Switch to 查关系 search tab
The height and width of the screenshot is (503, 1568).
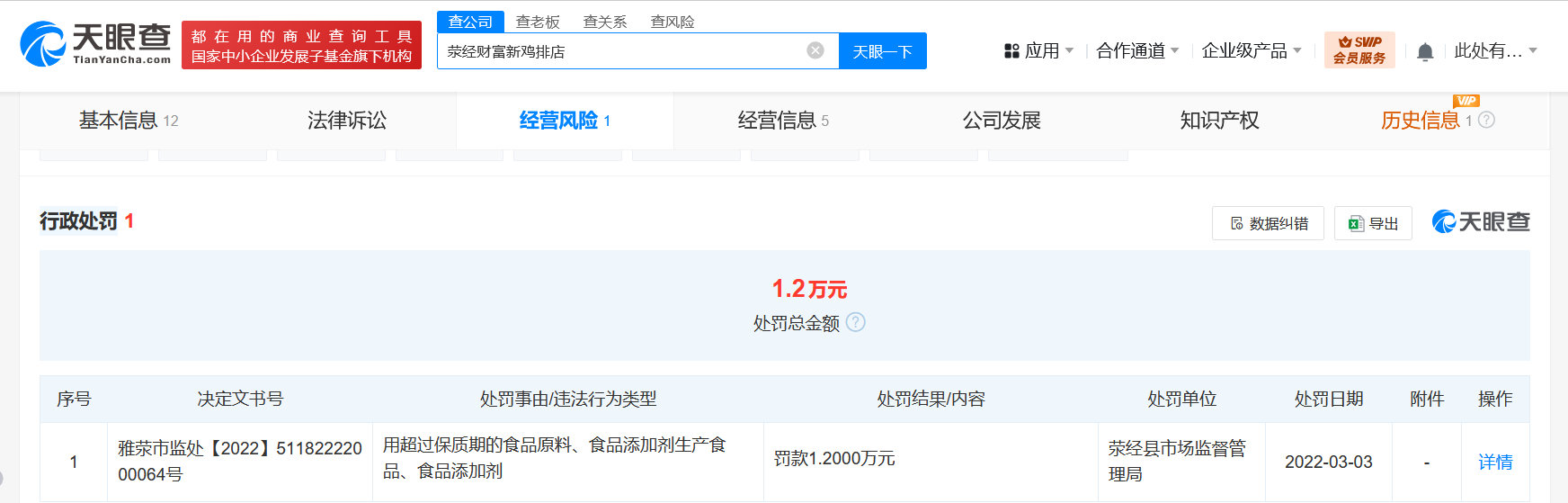point(605,22)
